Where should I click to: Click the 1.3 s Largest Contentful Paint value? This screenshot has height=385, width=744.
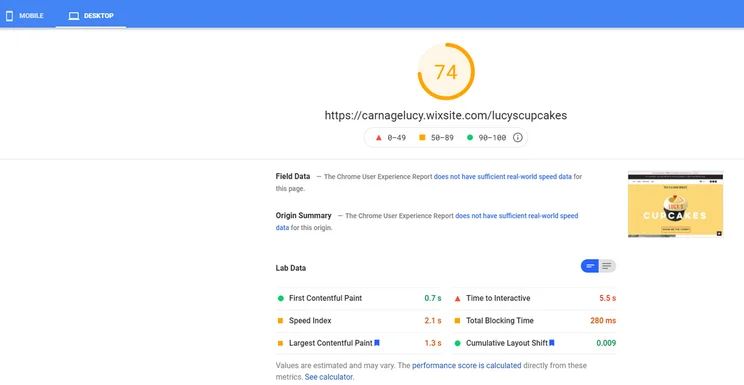[x=433, y=343]
